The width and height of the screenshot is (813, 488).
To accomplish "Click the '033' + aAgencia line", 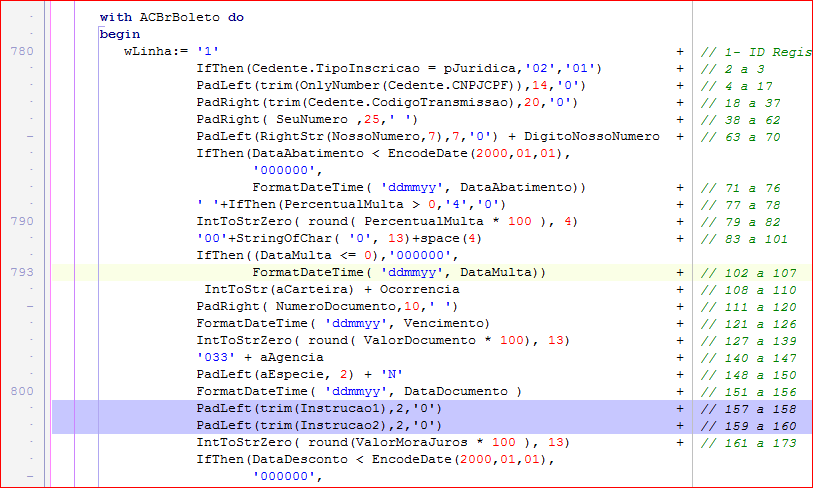I will [260, 357].
